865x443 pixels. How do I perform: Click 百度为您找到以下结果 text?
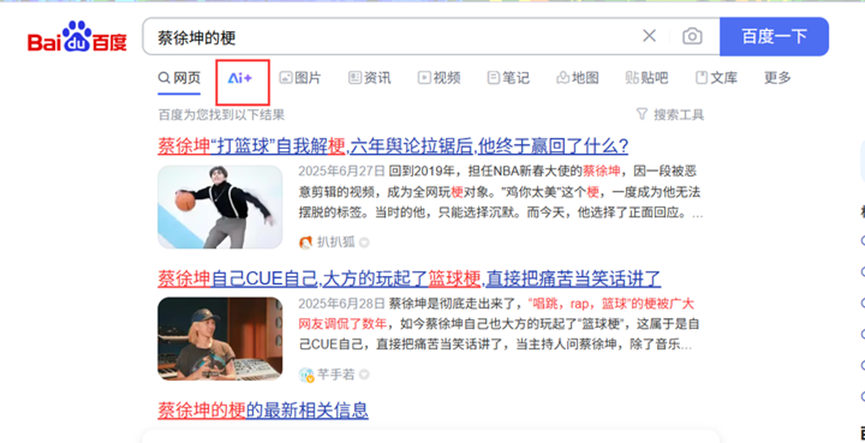(221, 115)
